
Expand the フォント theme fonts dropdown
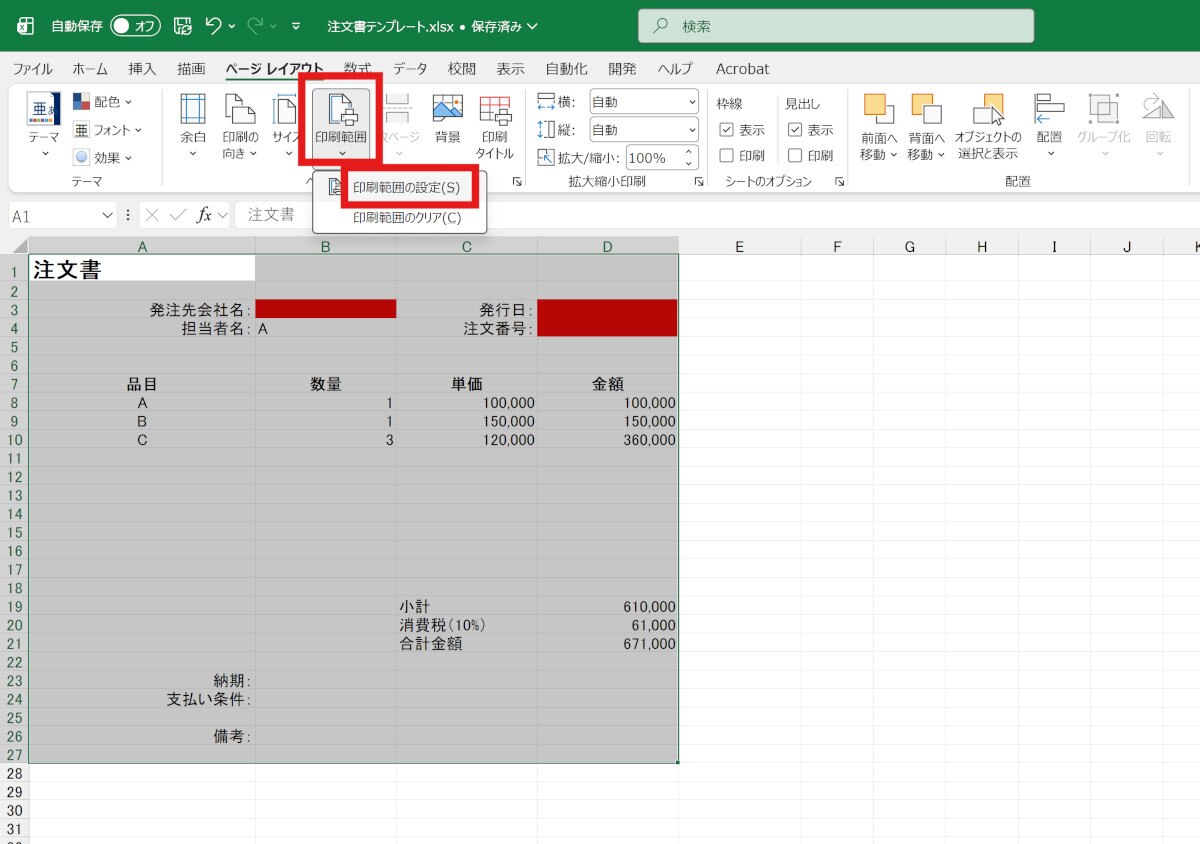click(x=107, y=130)
